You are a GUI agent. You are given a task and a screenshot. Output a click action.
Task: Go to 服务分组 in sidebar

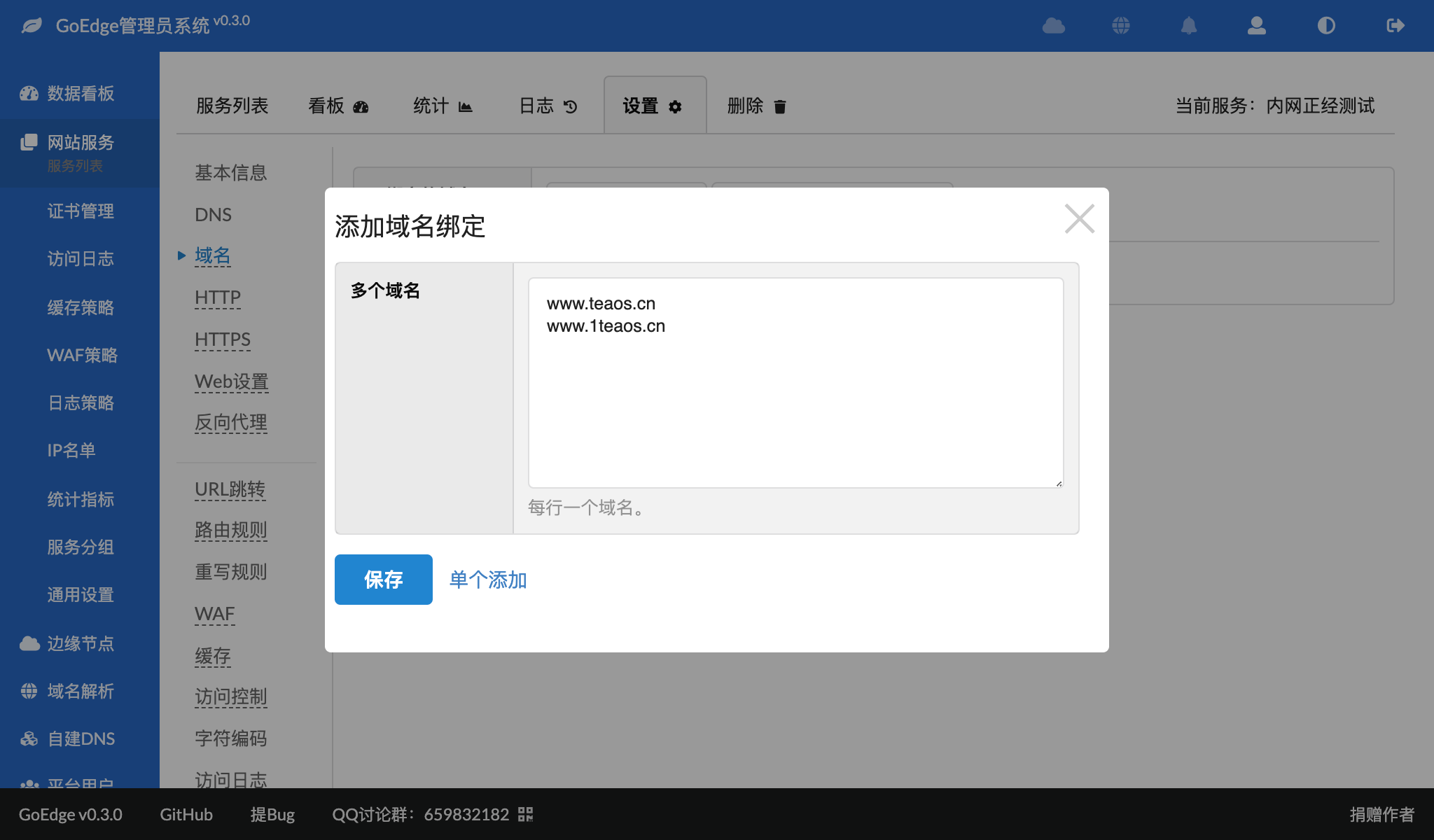(x=81, y=547)
